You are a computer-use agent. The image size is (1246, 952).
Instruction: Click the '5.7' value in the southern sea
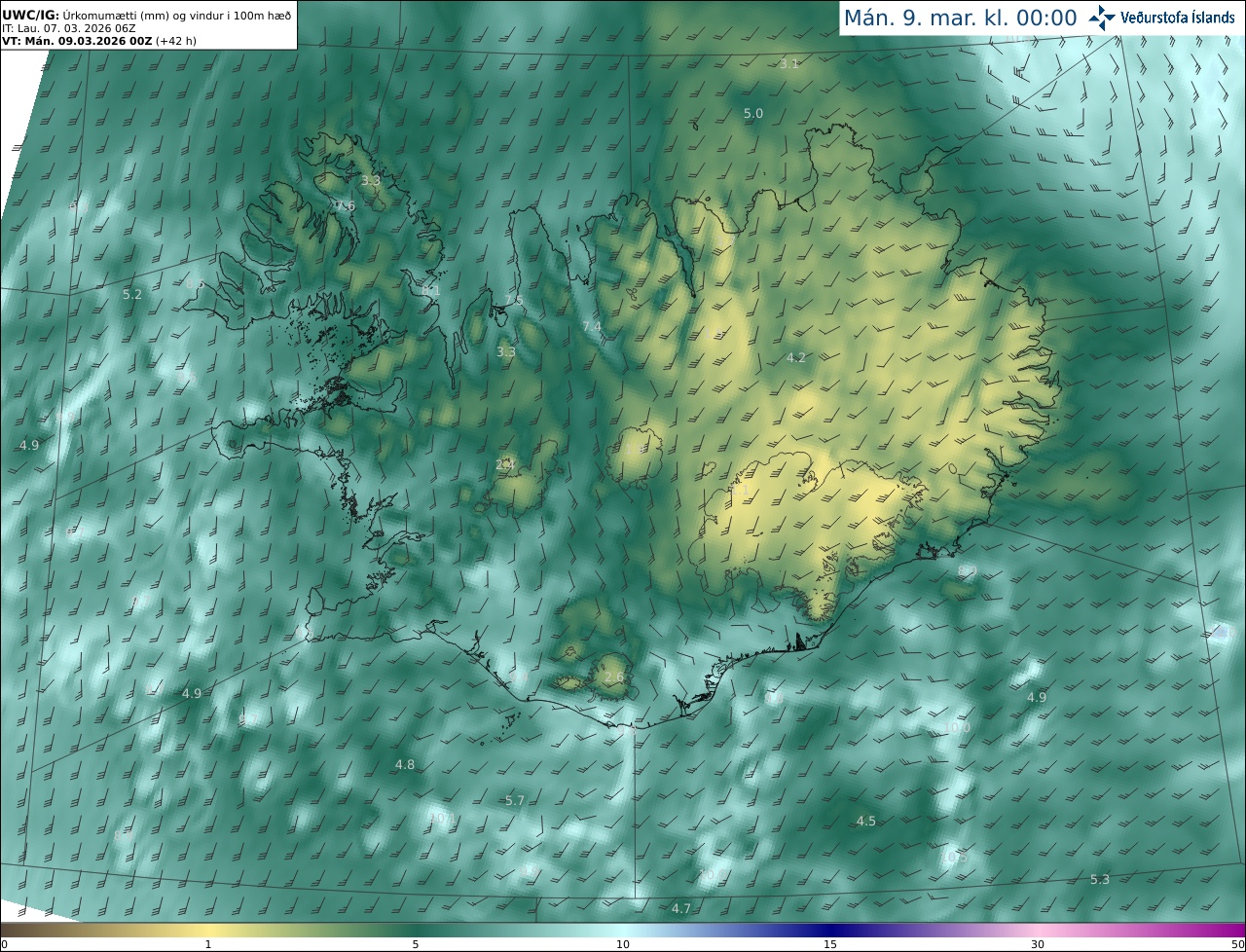(x=515, y=801)
